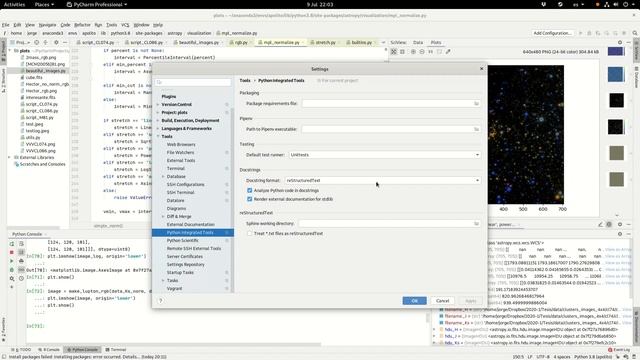Open beautiful_images.py in Project tree

(45, 71)
